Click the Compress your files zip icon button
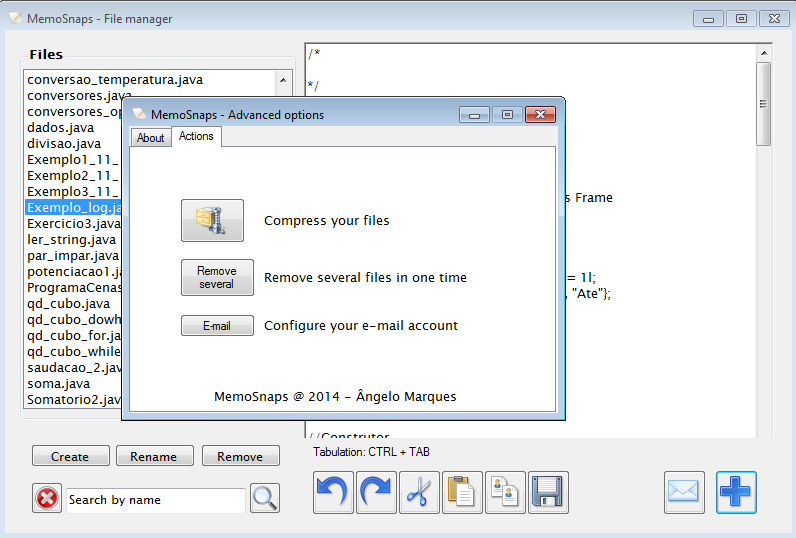This screenshot has width=796, height=538. (212, 220)
